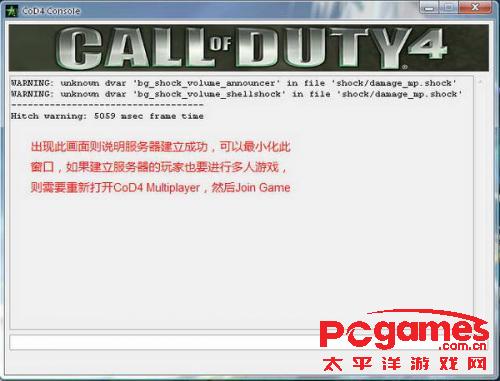Click the Call of Duty 4 banner image
The height and width of the screenshot is (381, 500).
(249, 48)
